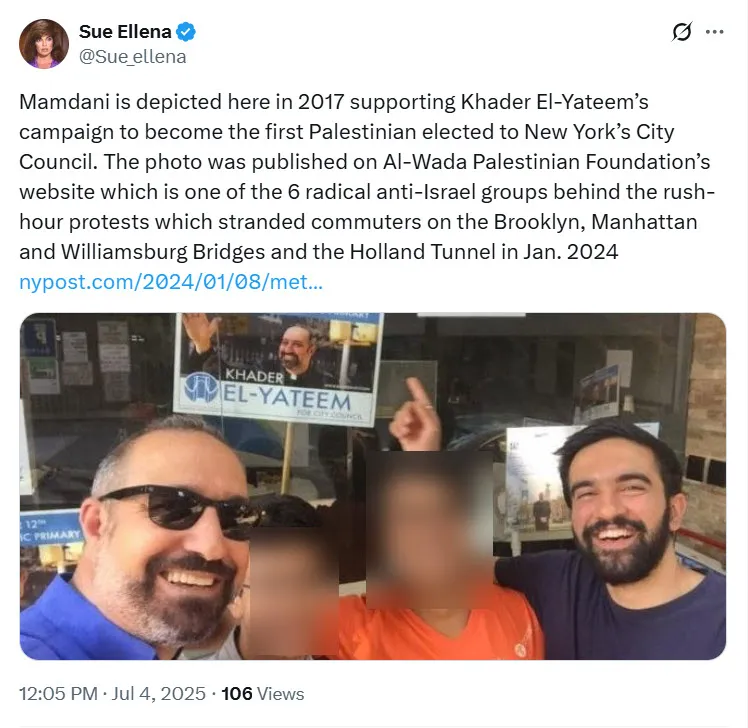Open the three-dot more options menu
Screen dimensions: 748x728
tap(714, 32)
